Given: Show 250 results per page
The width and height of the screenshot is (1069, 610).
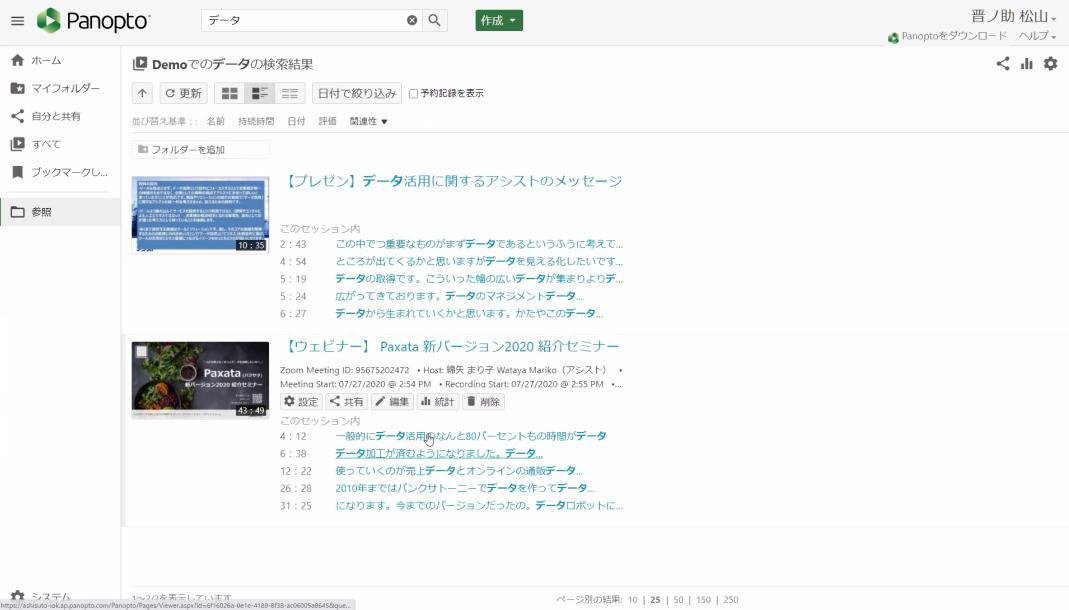Looking at the screenshot, I should [x=731, y=600].
